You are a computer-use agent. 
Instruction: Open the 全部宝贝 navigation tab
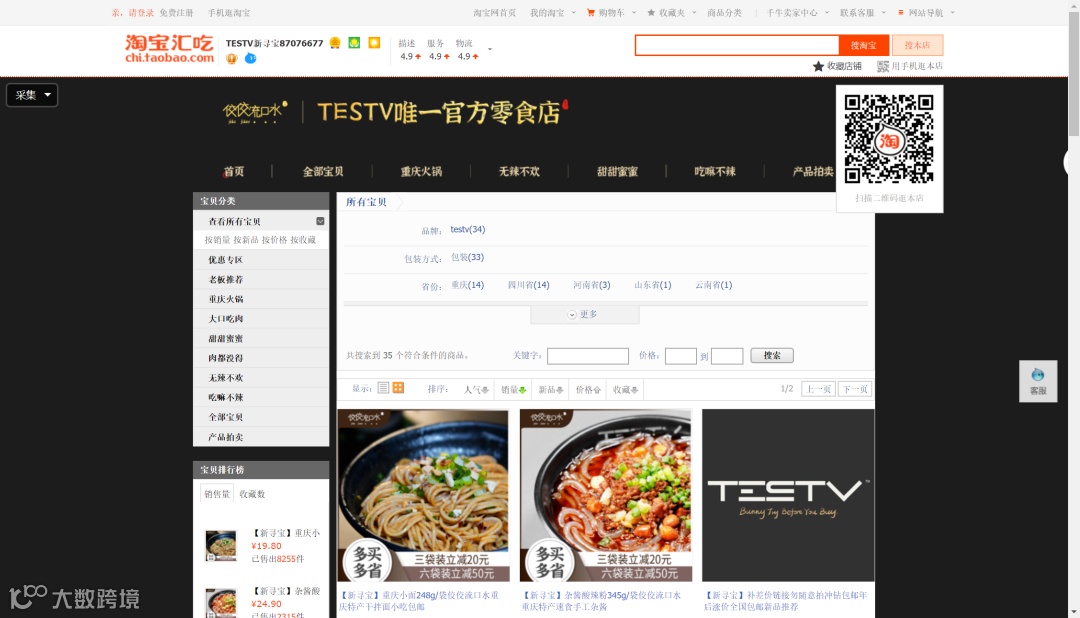tap(323, 171)
